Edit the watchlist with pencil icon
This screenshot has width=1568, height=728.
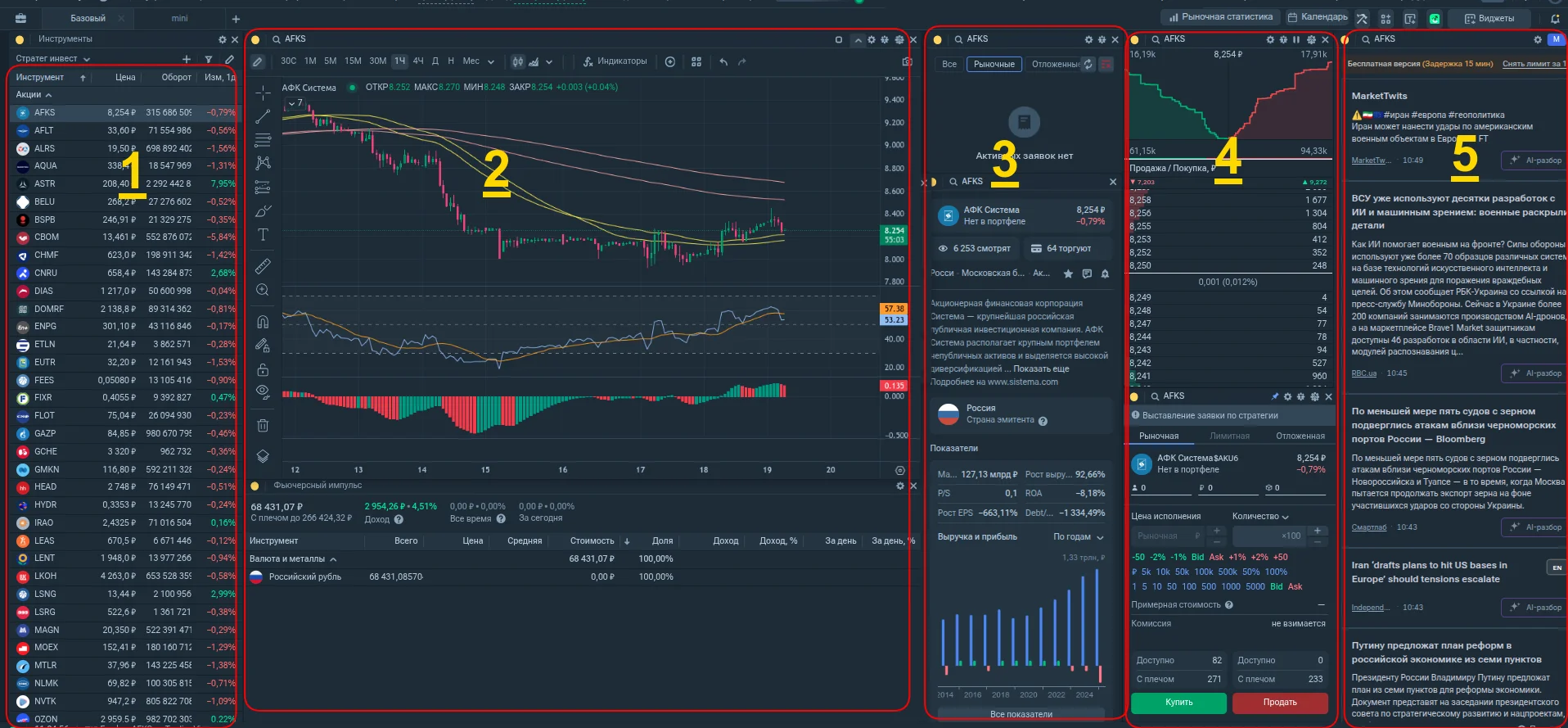[x=229, y=59]
